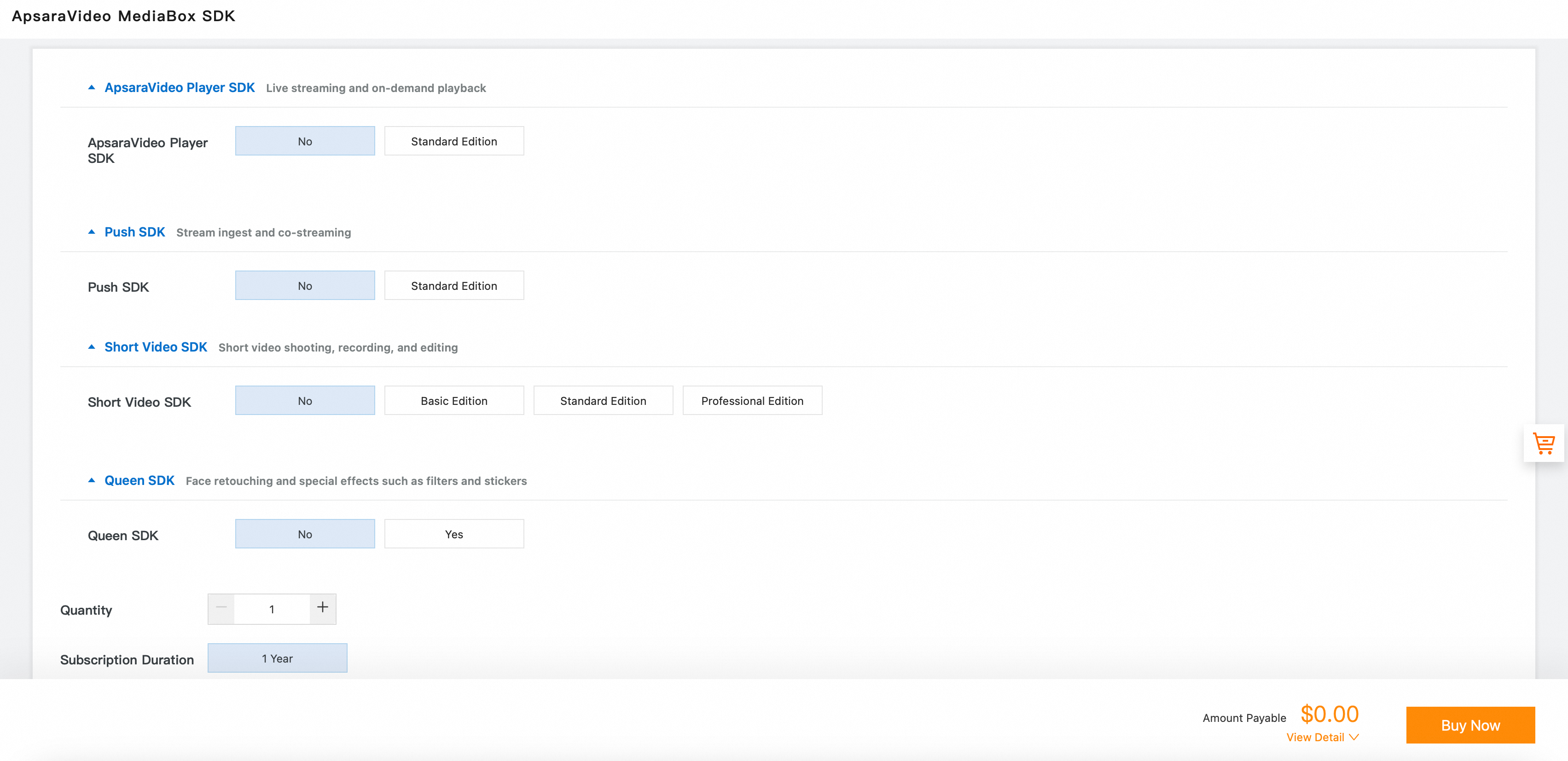Click the ApsaraVideo MediaBox SDK page title

[x=123, y=16]
